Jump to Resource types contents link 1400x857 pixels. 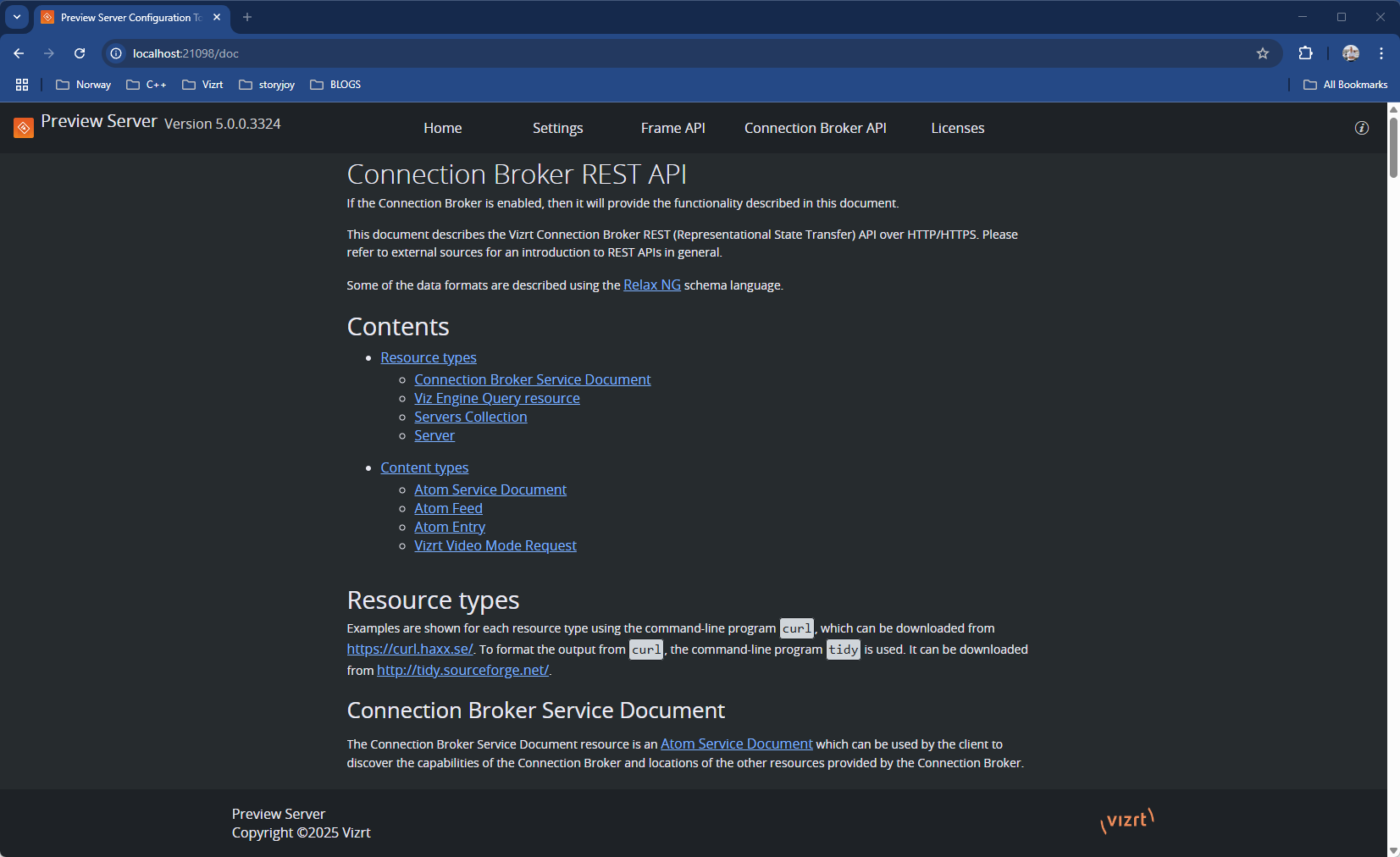tap(429, 357)
